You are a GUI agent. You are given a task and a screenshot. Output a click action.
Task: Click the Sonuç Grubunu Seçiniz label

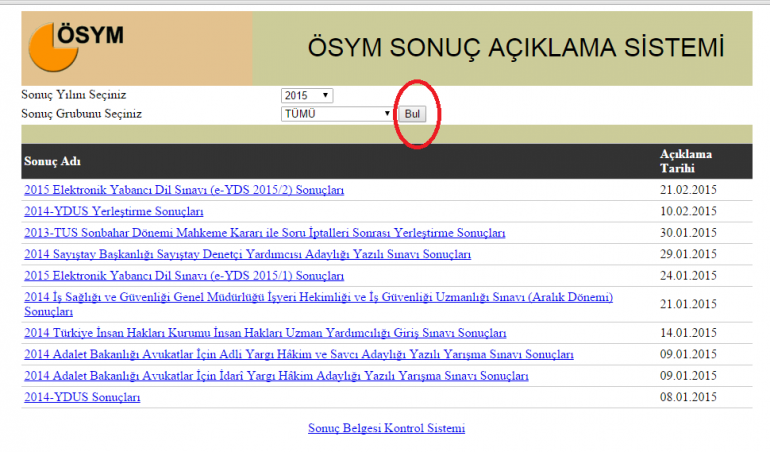82,114
